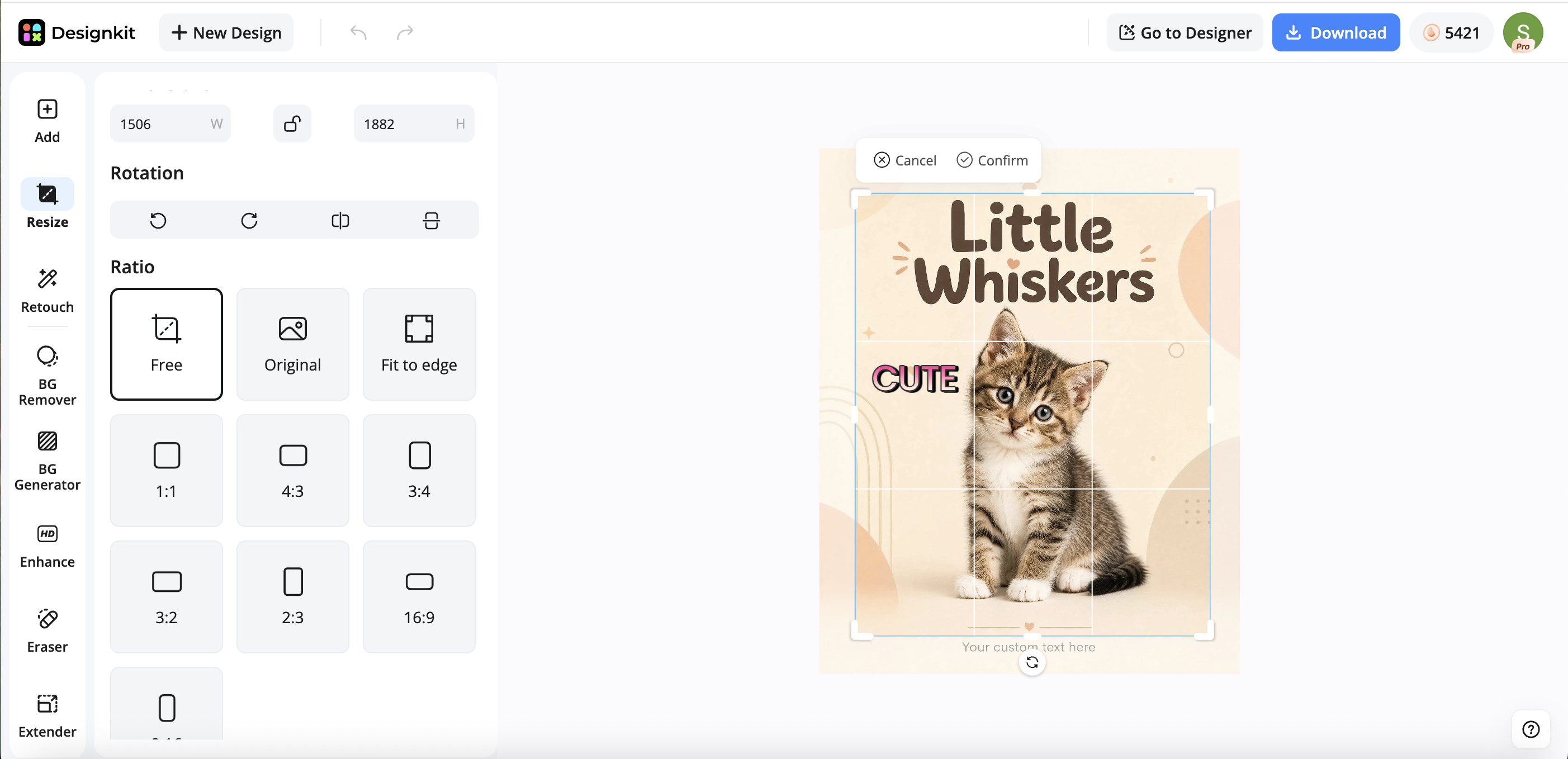
Task: Click Go to Designer
Action: [x=1185, y=32]
